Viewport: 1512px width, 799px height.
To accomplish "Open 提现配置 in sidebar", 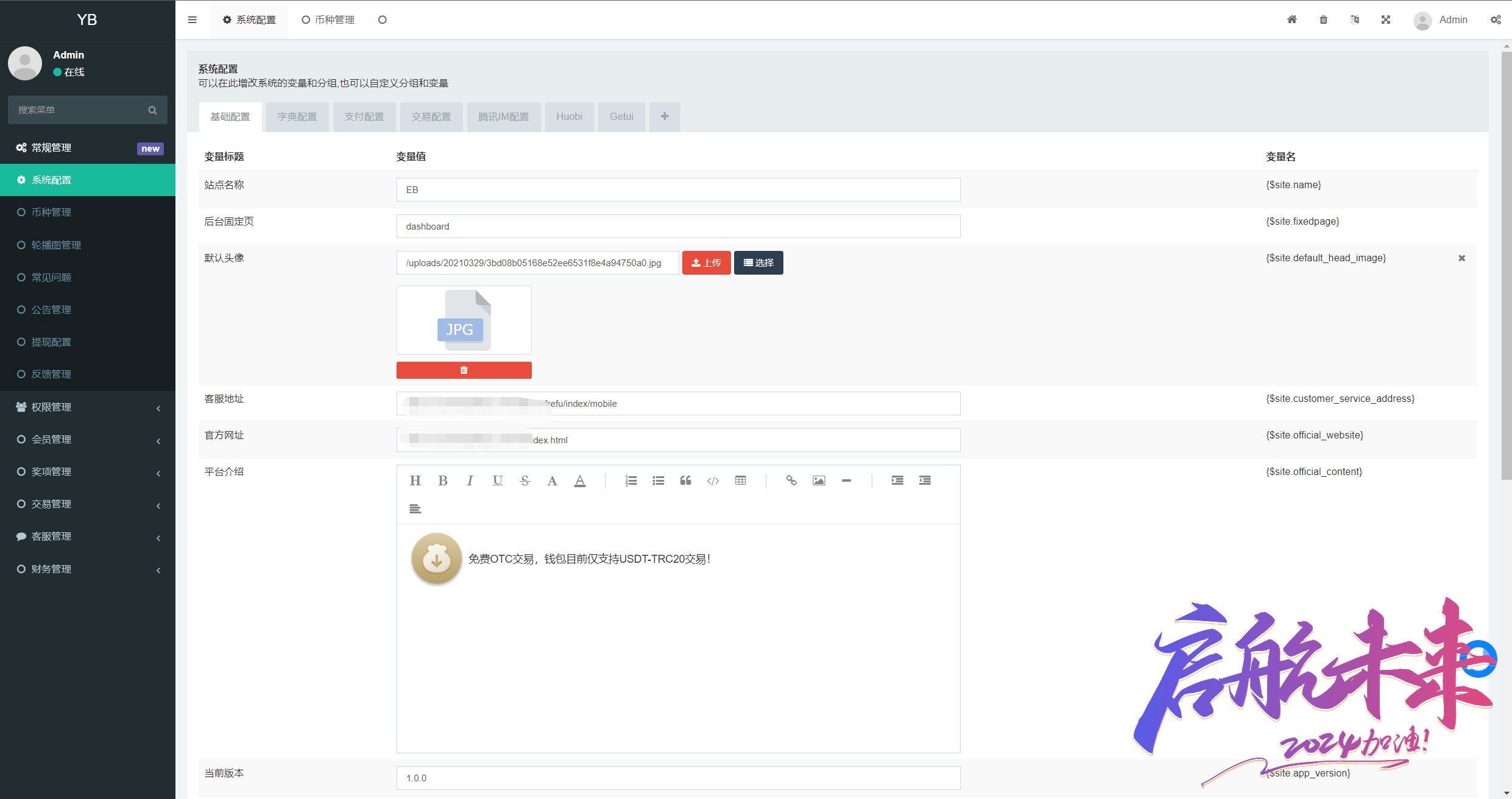I will pos(88,342).
